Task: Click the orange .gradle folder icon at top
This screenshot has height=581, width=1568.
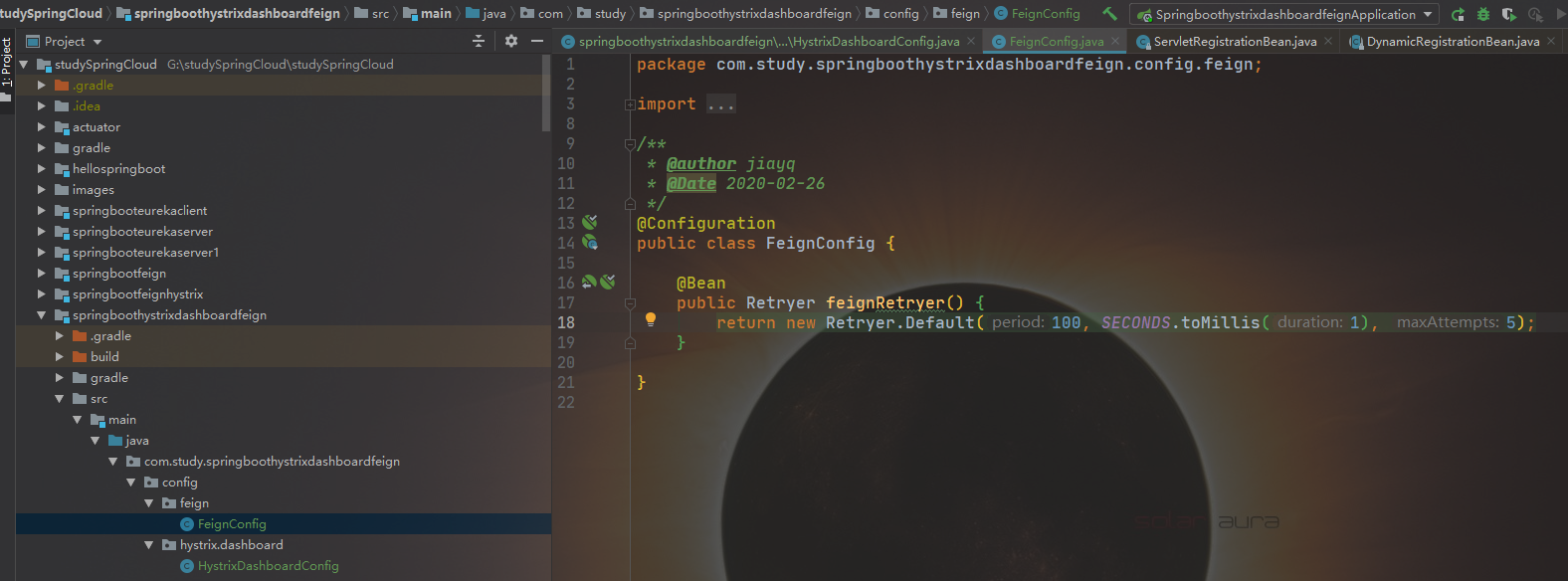Action: tap(62, 86)
